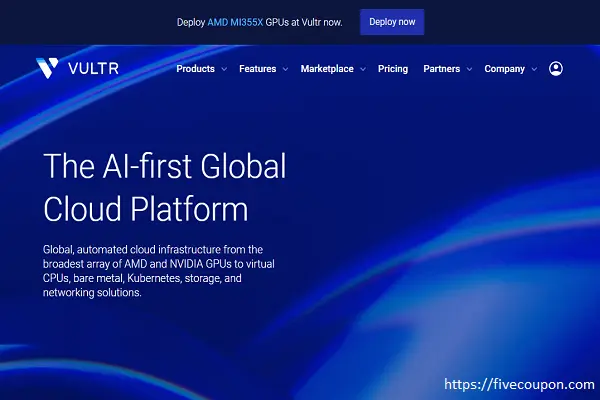Expand the chevron next to Products

[x=224, y=69]
